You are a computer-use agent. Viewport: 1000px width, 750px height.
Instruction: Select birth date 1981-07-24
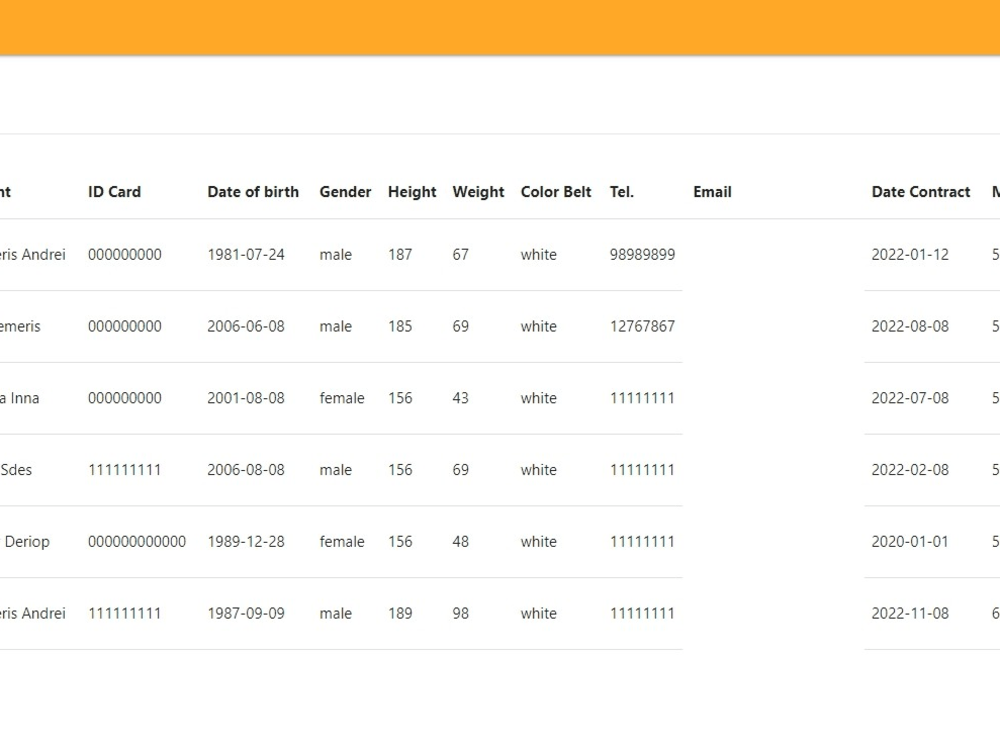click(x=246, y=254)
